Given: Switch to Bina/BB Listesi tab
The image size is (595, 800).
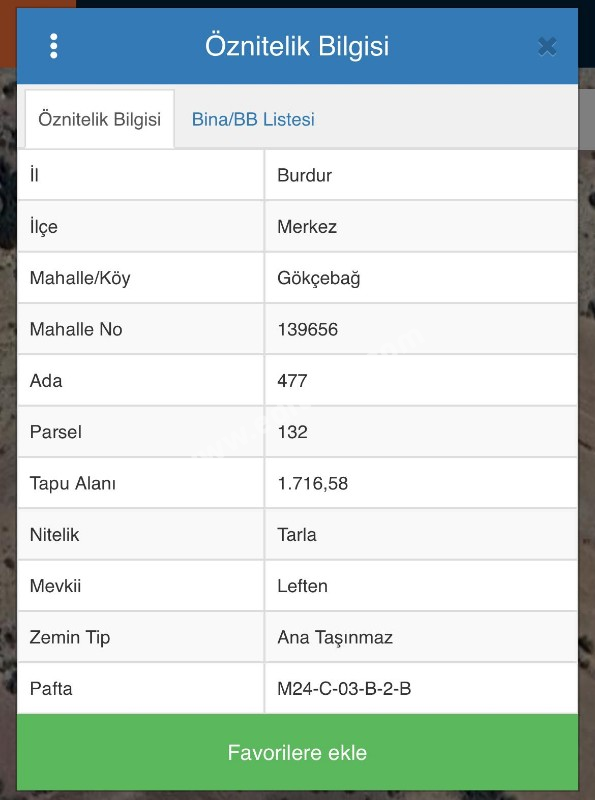Looking at the screenshot, I should tap(253, 119).
